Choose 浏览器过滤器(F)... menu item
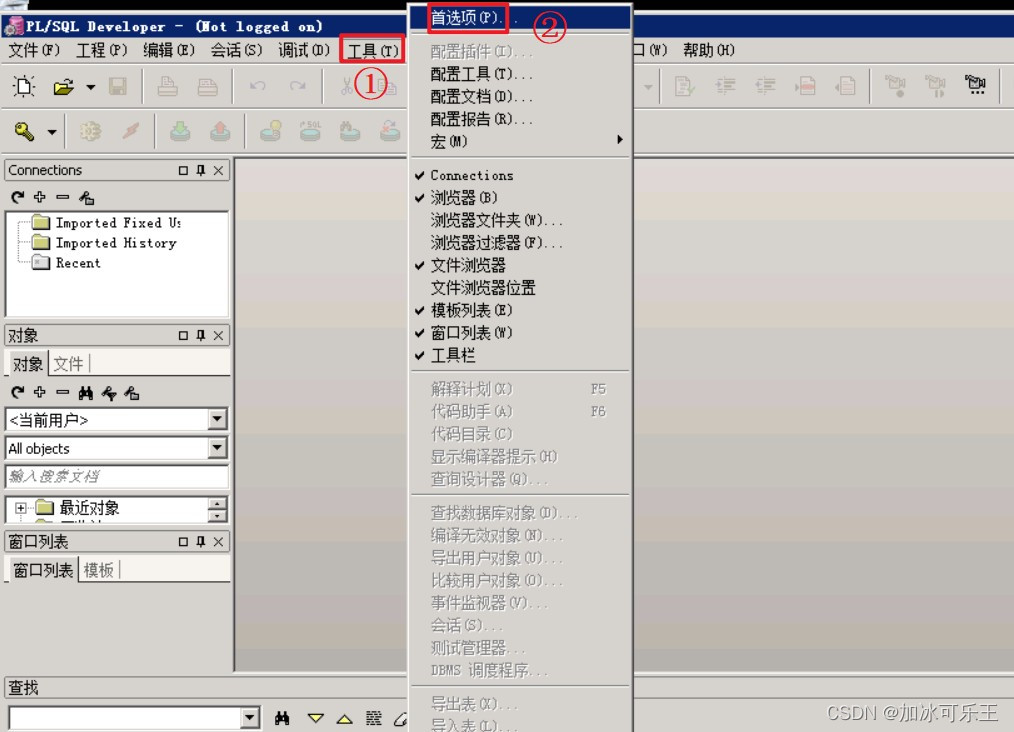The image size is (1014, 732). tap(496, 243)
